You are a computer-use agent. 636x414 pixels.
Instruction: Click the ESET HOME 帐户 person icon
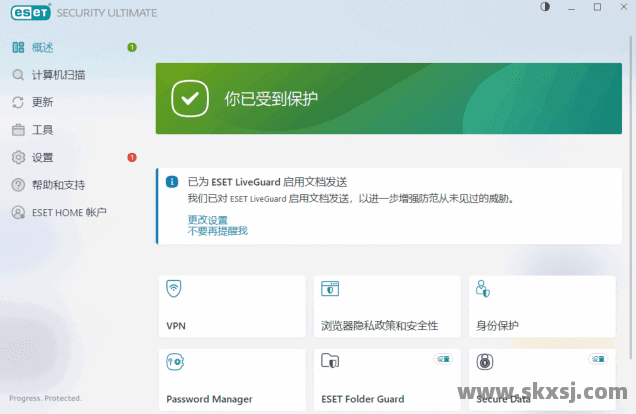pyautogui.click(x=18, y=212)
